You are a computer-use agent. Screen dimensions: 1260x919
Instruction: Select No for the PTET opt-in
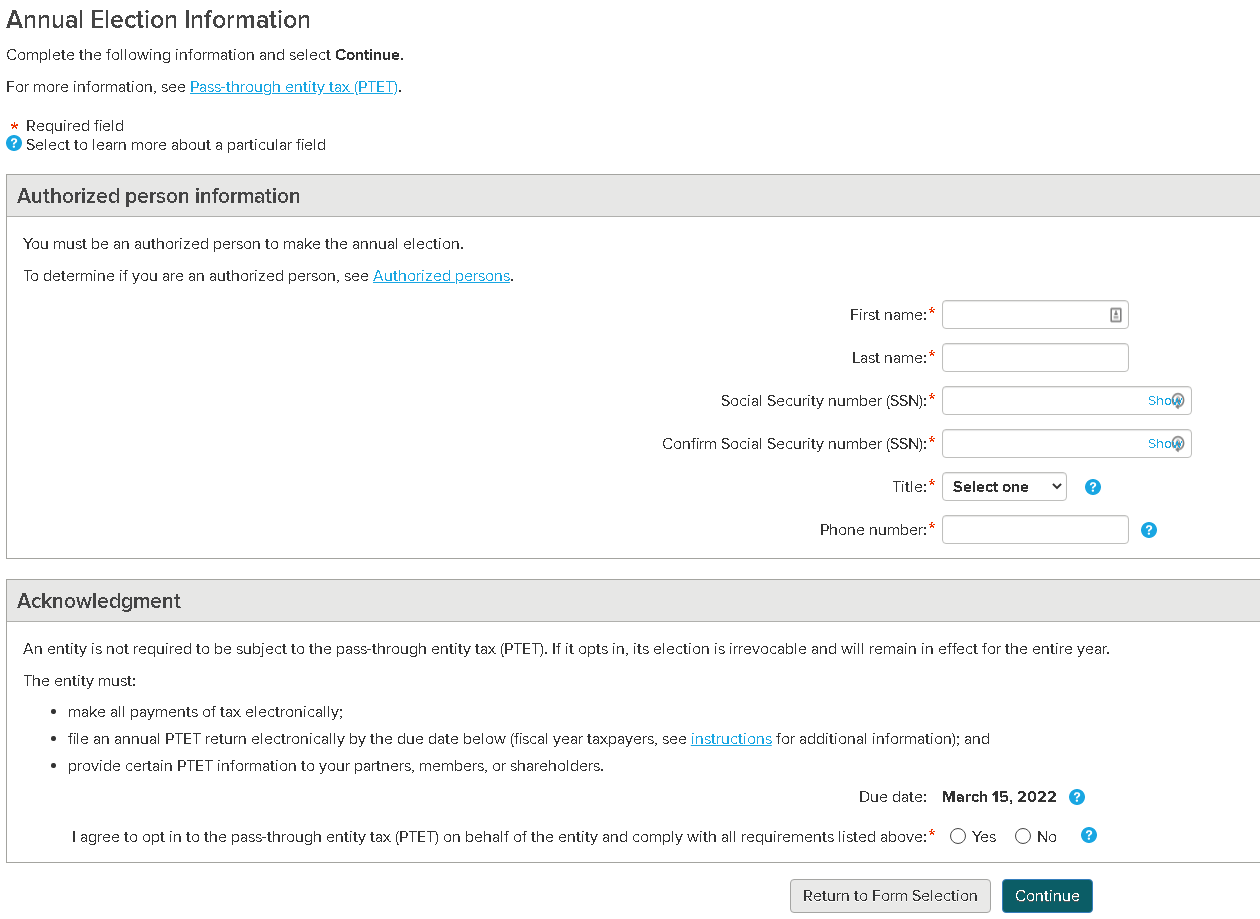[1023, 836]
